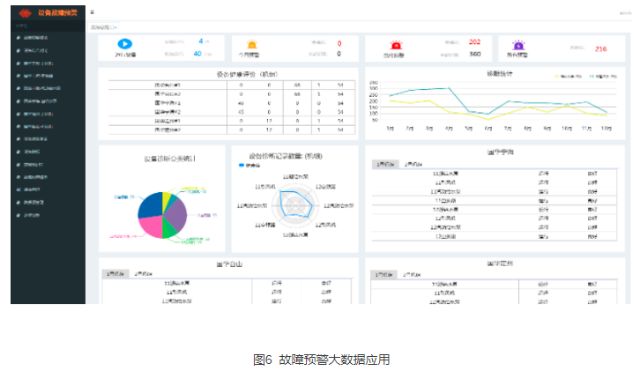Open the bottommost sidebar menu item
The height and width of the screenshot is (371, 640).
[31, 215]
